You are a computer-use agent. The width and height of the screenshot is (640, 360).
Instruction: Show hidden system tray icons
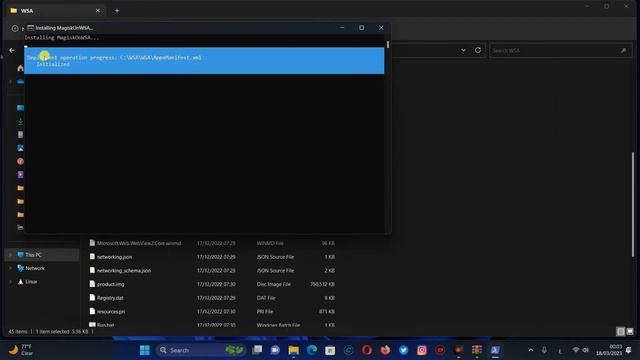pos(531,350)
